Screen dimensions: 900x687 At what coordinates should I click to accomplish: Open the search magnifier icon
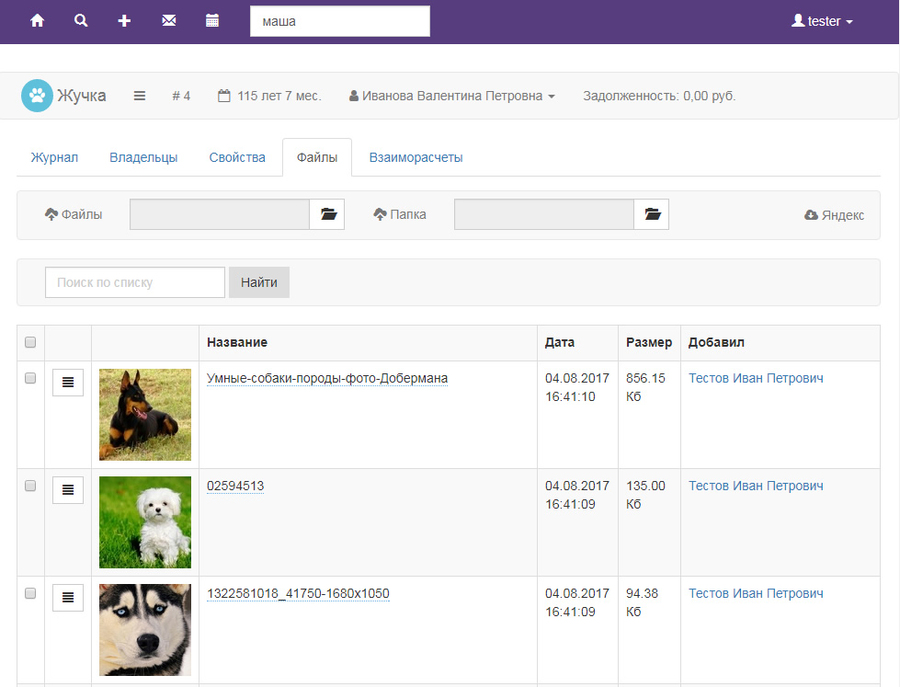click(x=81, y=21)
